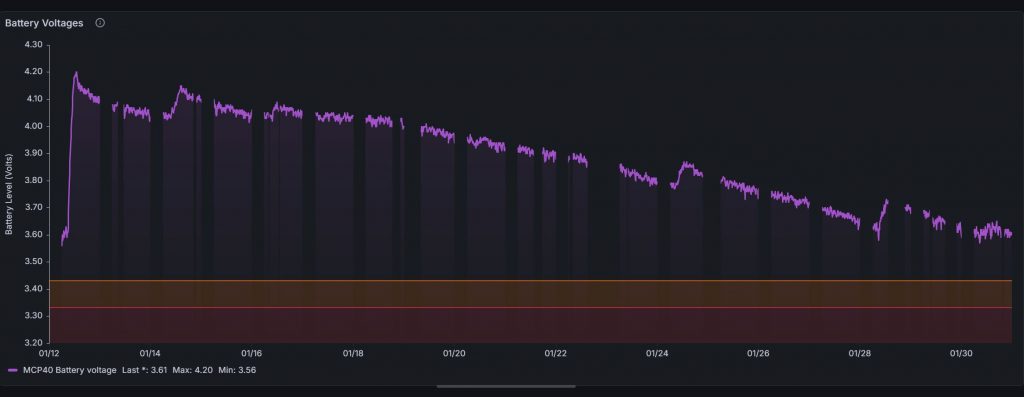The height and width of the screenshot is (397, 1024).
Task: Click the 3.60 y-axis tick label
Action: tap(33, 234)
